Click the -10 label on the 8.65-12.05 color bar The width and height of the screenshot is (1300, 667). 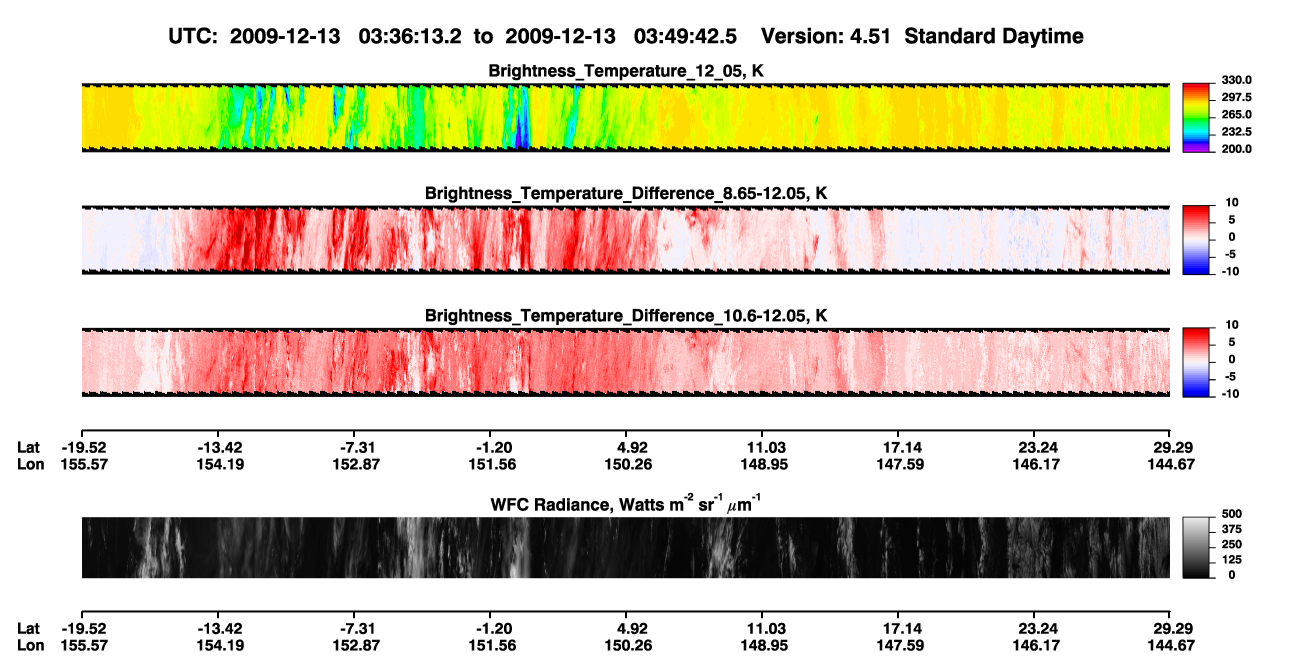(x=1230, y=271)
